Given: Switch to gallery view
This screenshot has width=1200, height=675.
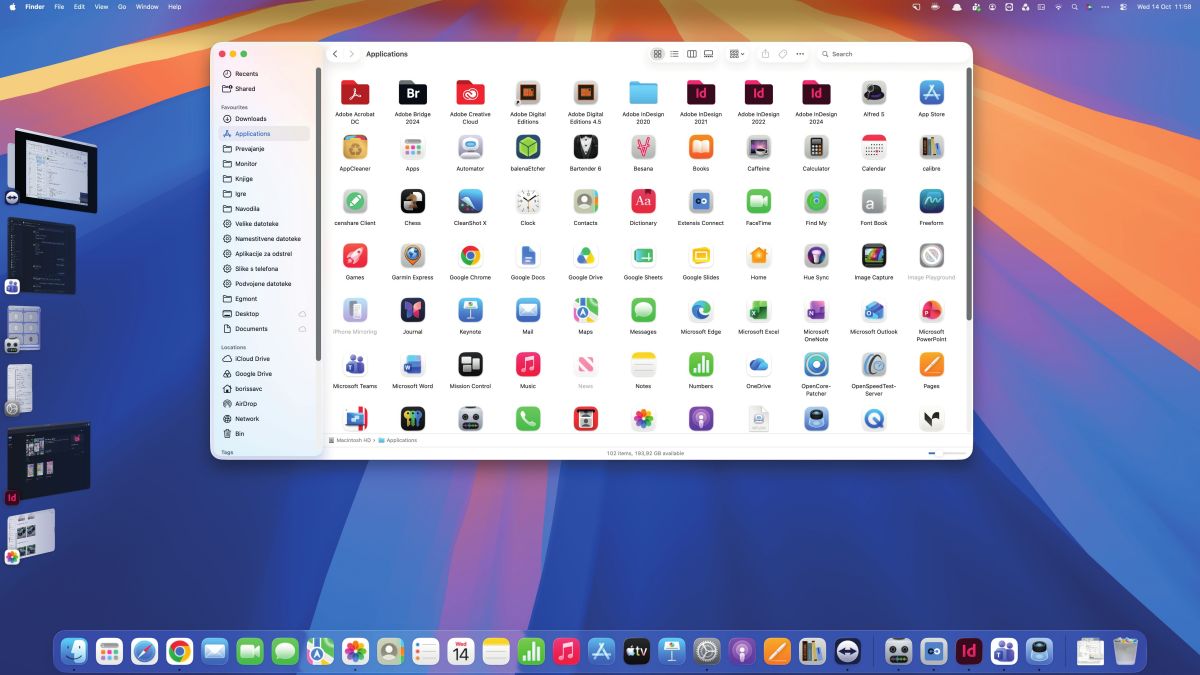Looking at the screenshot, I should (708, 54).
